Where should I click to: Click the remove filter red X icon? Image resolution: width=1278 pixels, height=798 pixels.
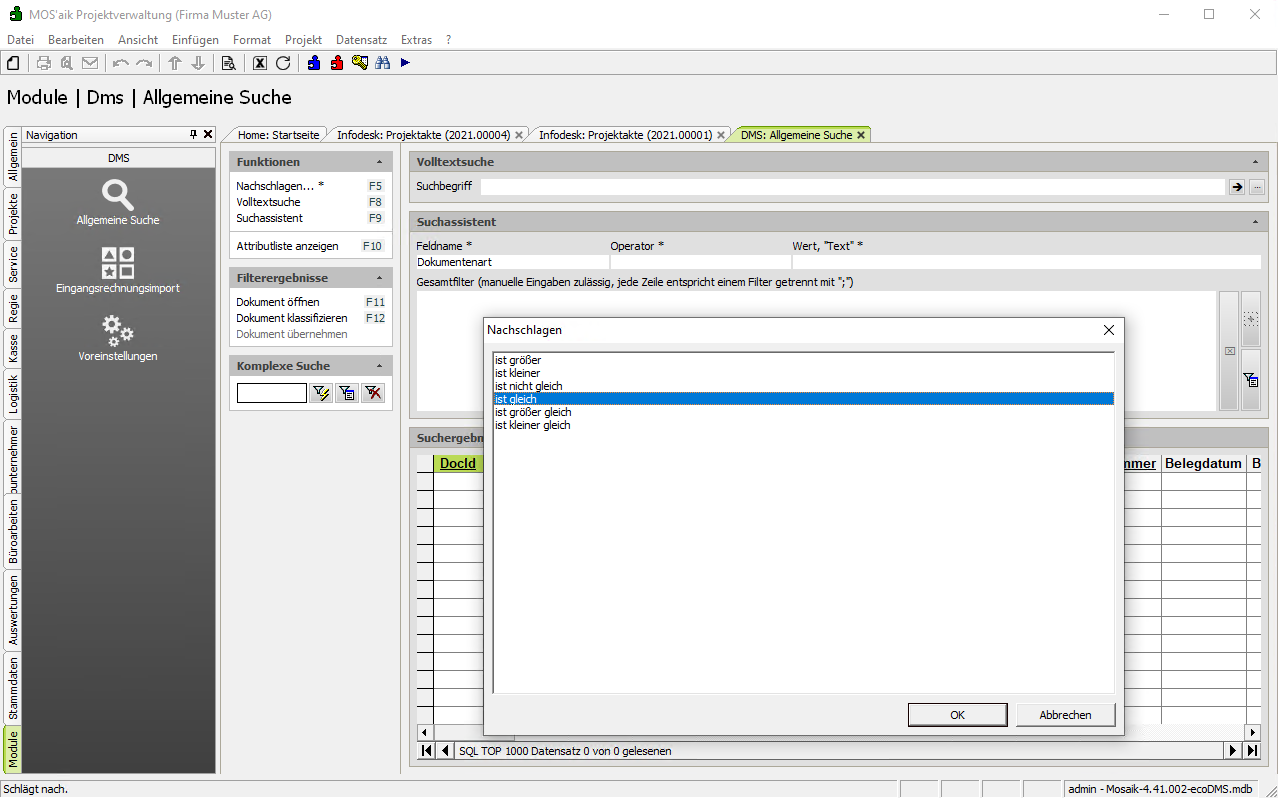[x=373, y=393]
